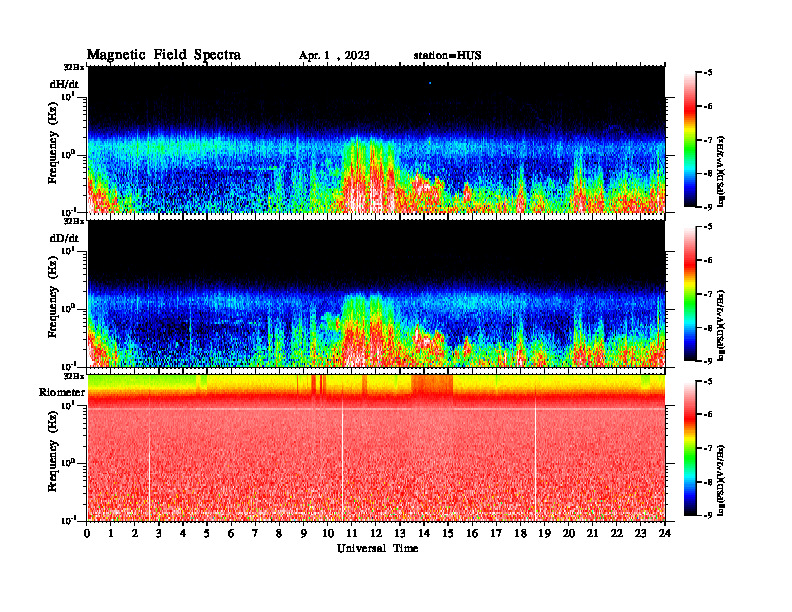Click hour label '18' on Universal Time axis
792x612 pixels.
(520, 534)
